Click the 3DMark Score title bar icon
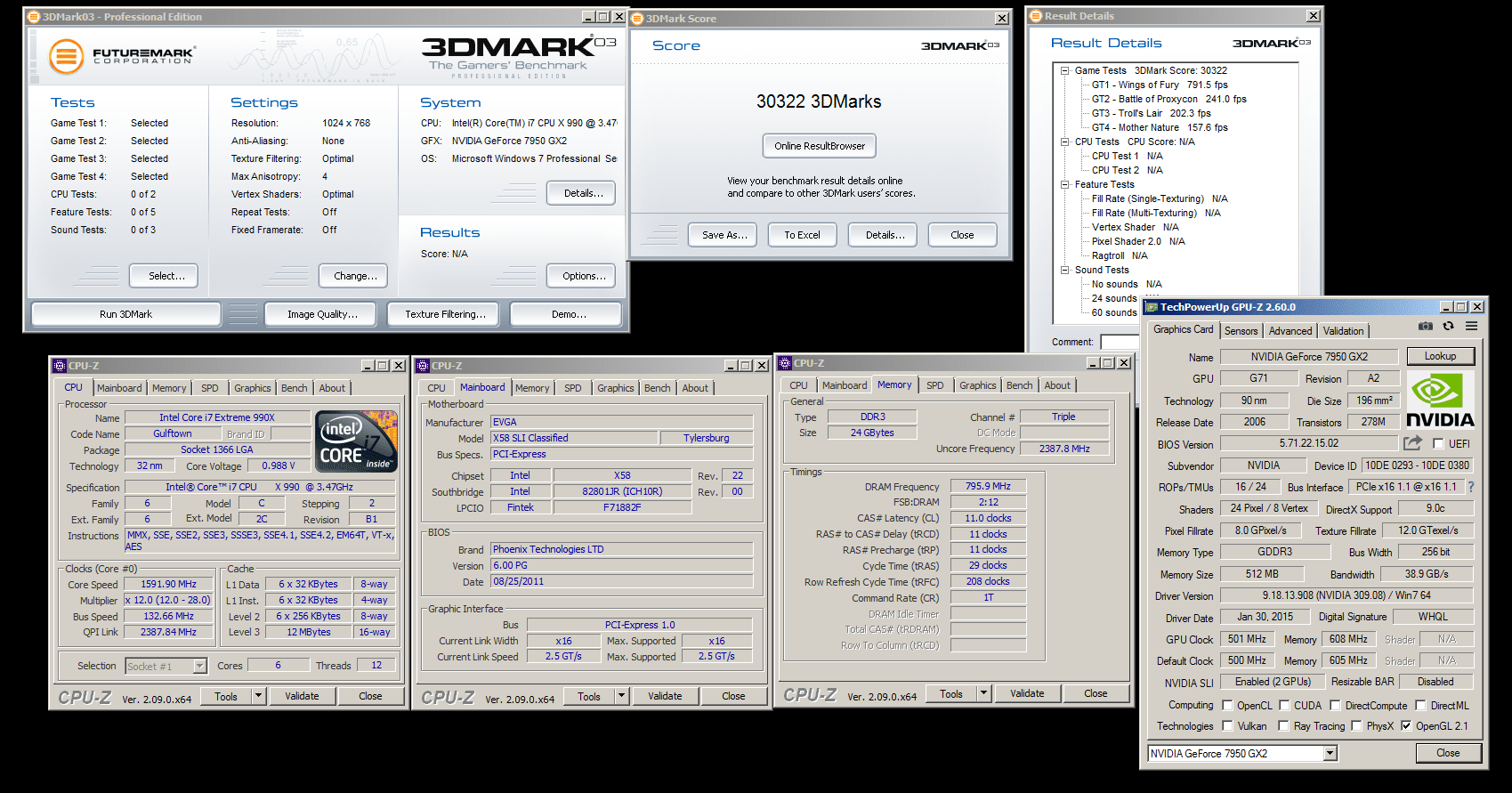 click(637, 18)
